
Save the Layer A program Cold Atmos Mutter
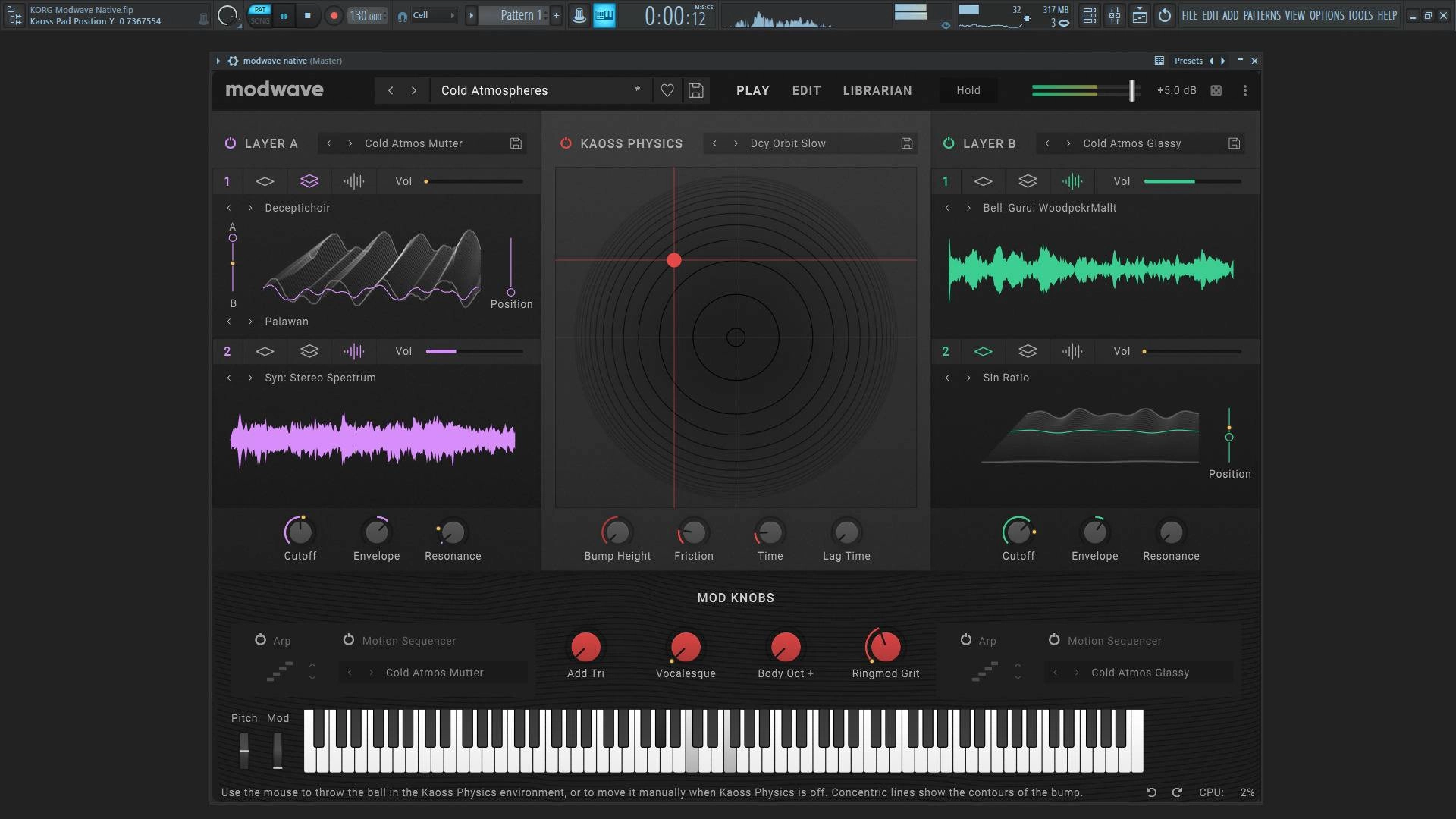(x=516, y=143)
